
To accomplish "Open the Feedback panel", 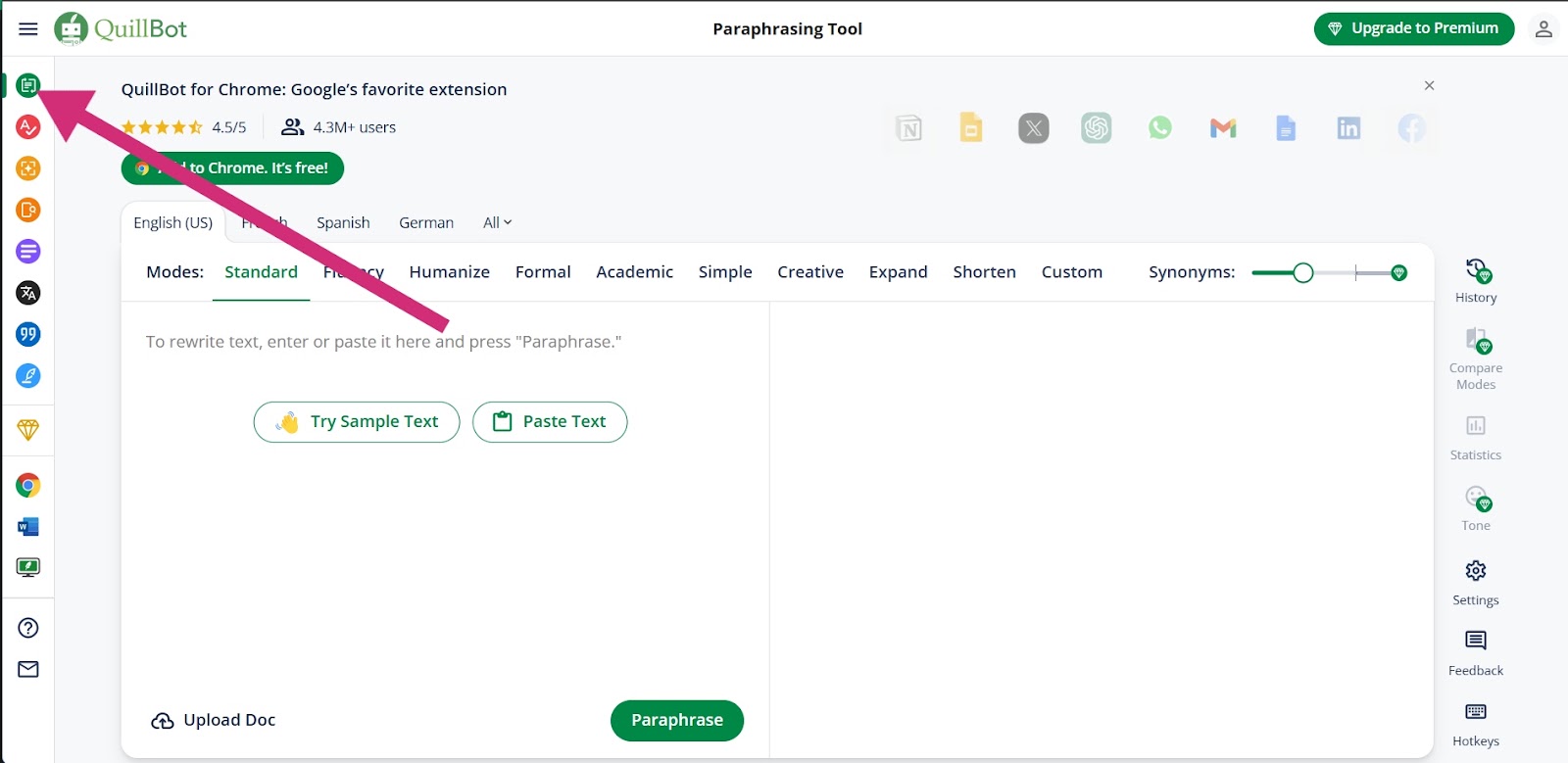I will [1476, 653].
